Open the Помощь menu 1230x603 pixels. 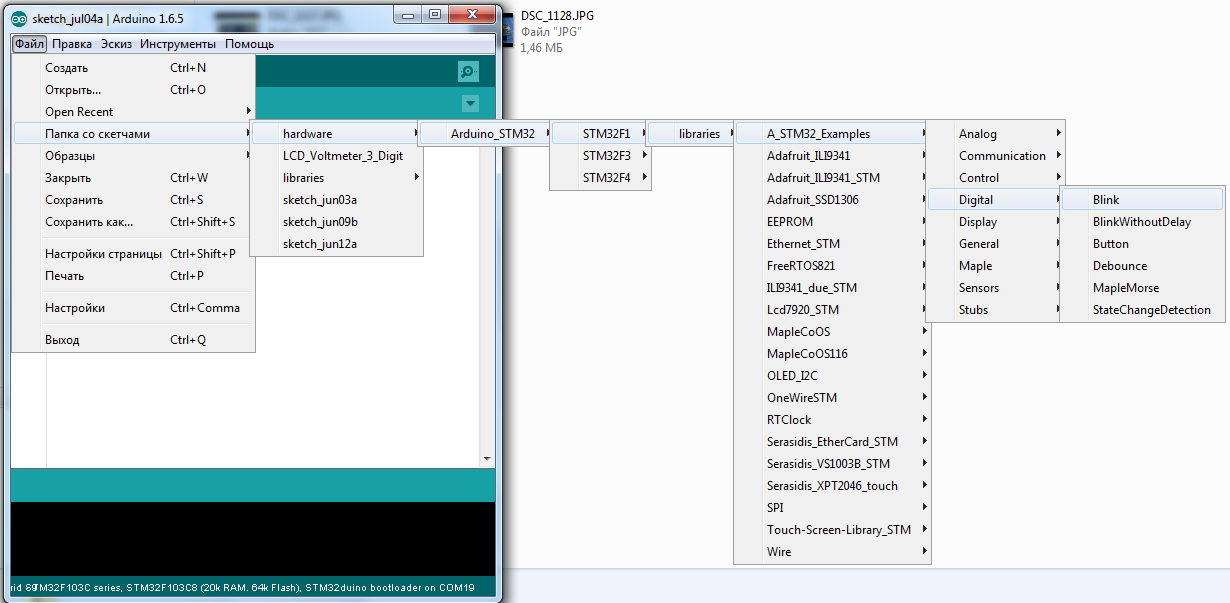click(250, 44)
